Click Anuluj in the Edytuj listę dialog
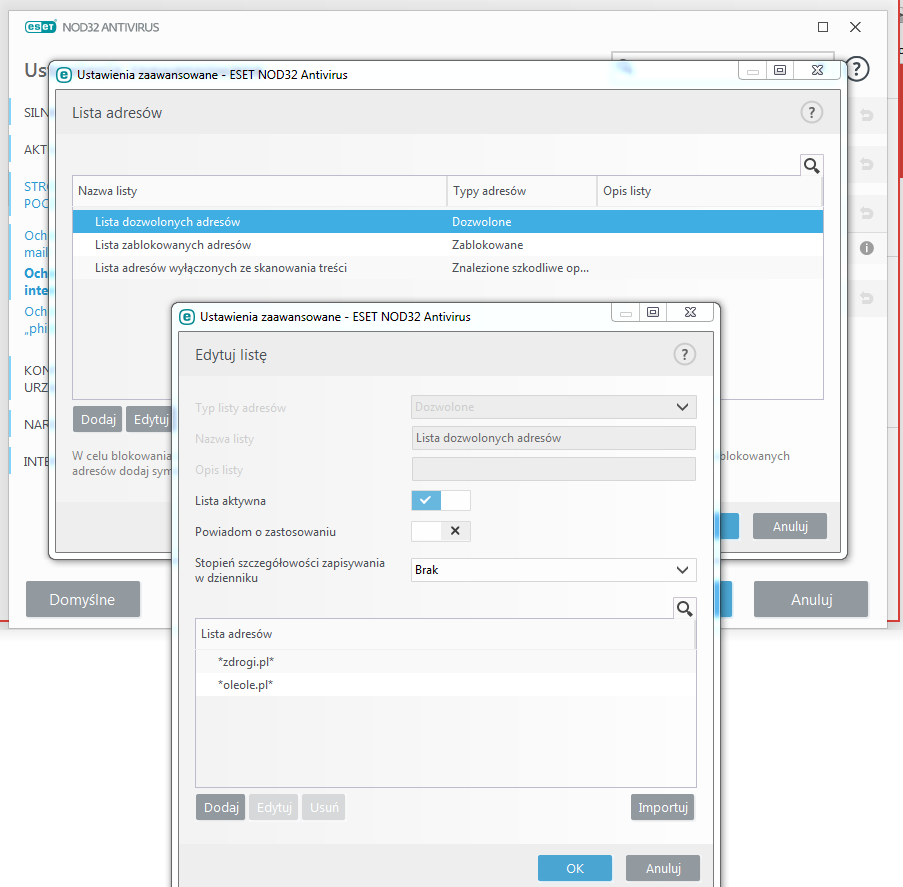The width and height of the screenshot is (903, 887). pos(663,868)
